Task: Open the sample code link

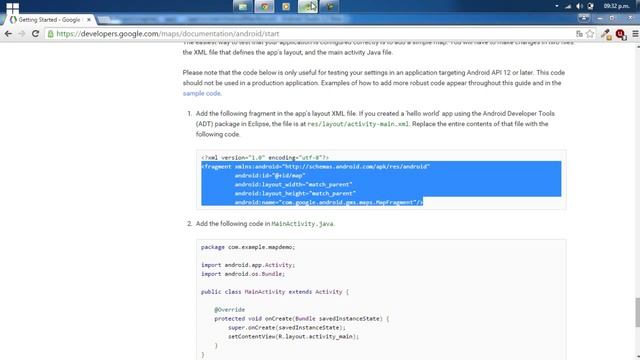Action: (202, 93)
